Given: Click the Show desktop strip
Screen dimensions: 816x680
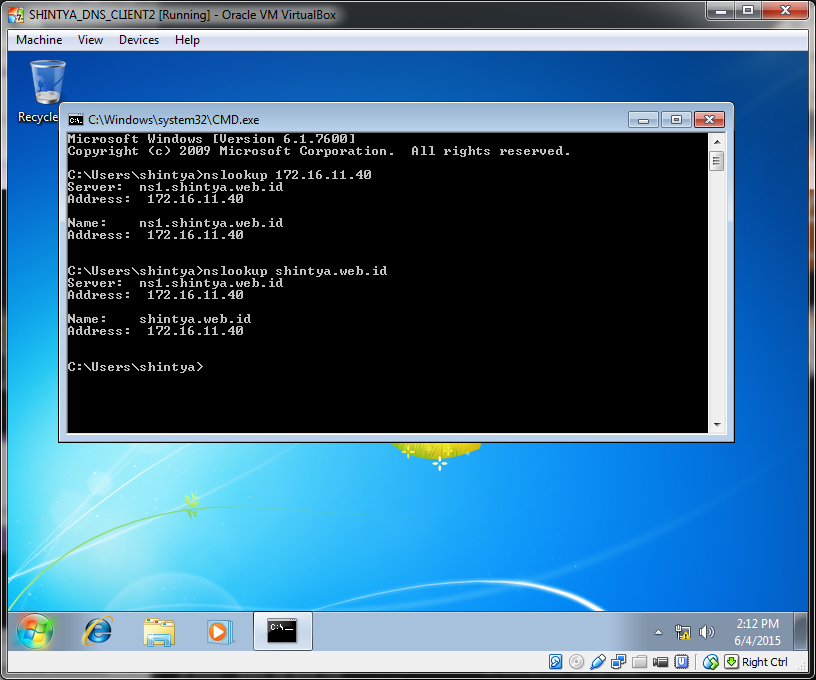Looking at the screenshot, I should pyautogui.click(x=800, y=631).
